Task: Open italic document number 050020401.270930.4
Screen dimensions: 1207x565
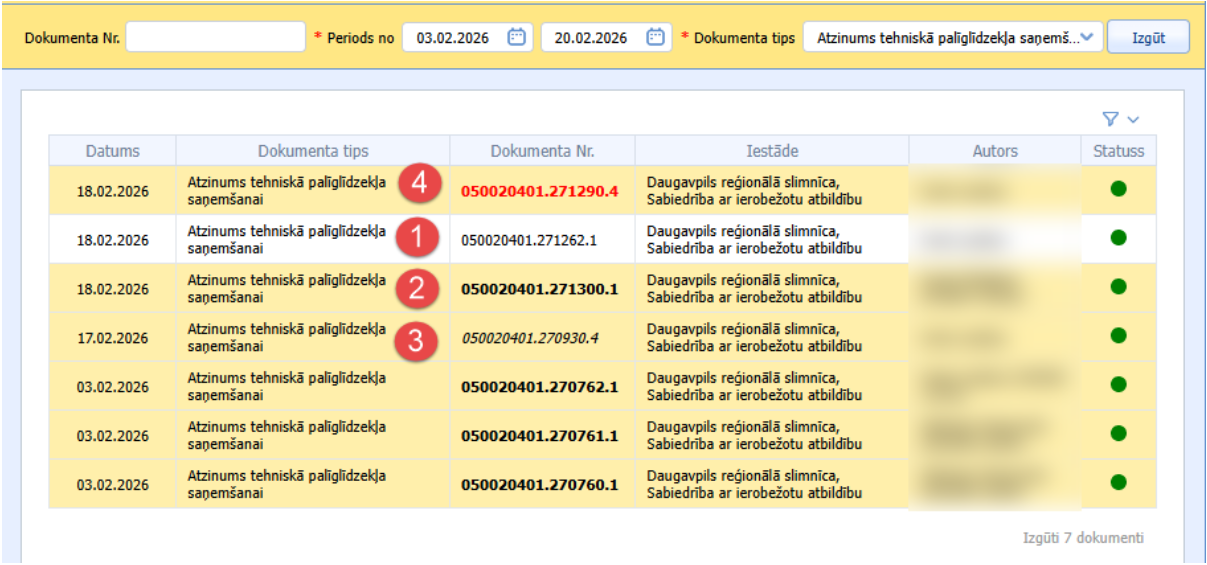Action: [530, 337]
